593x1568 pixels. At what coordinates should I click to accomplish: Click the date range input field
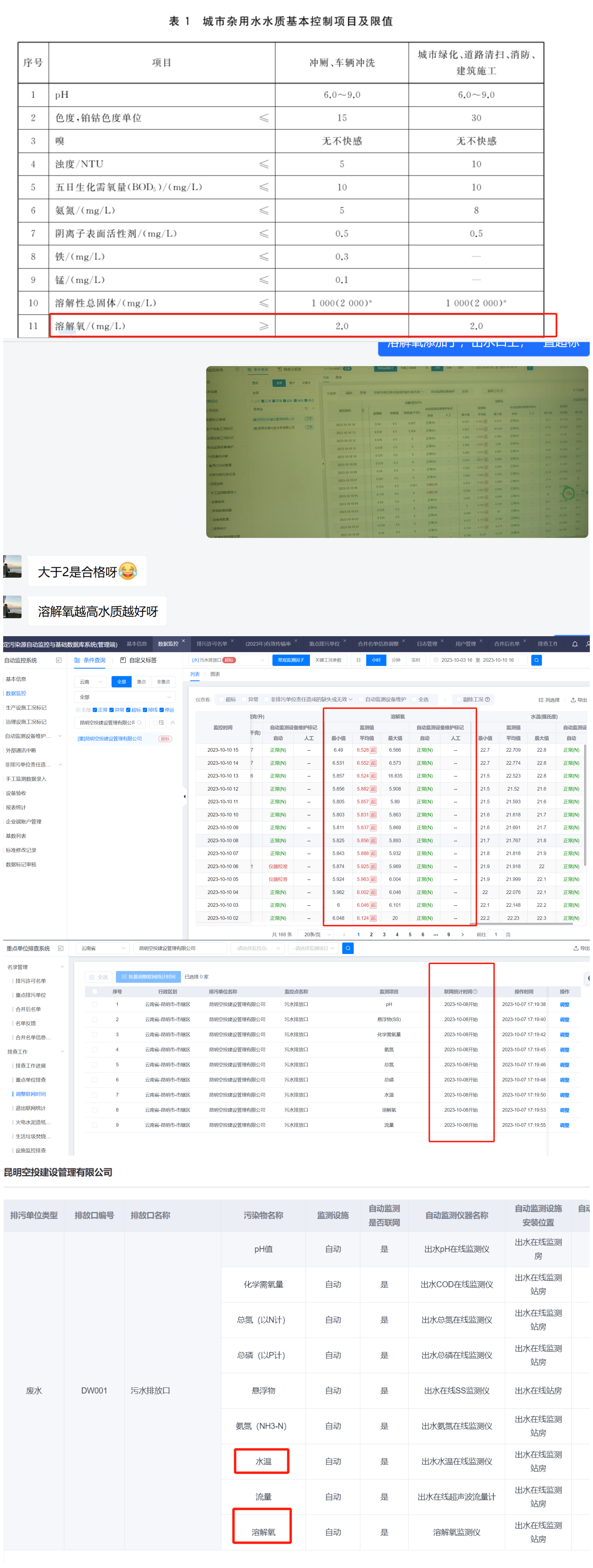tap(479, 660)
